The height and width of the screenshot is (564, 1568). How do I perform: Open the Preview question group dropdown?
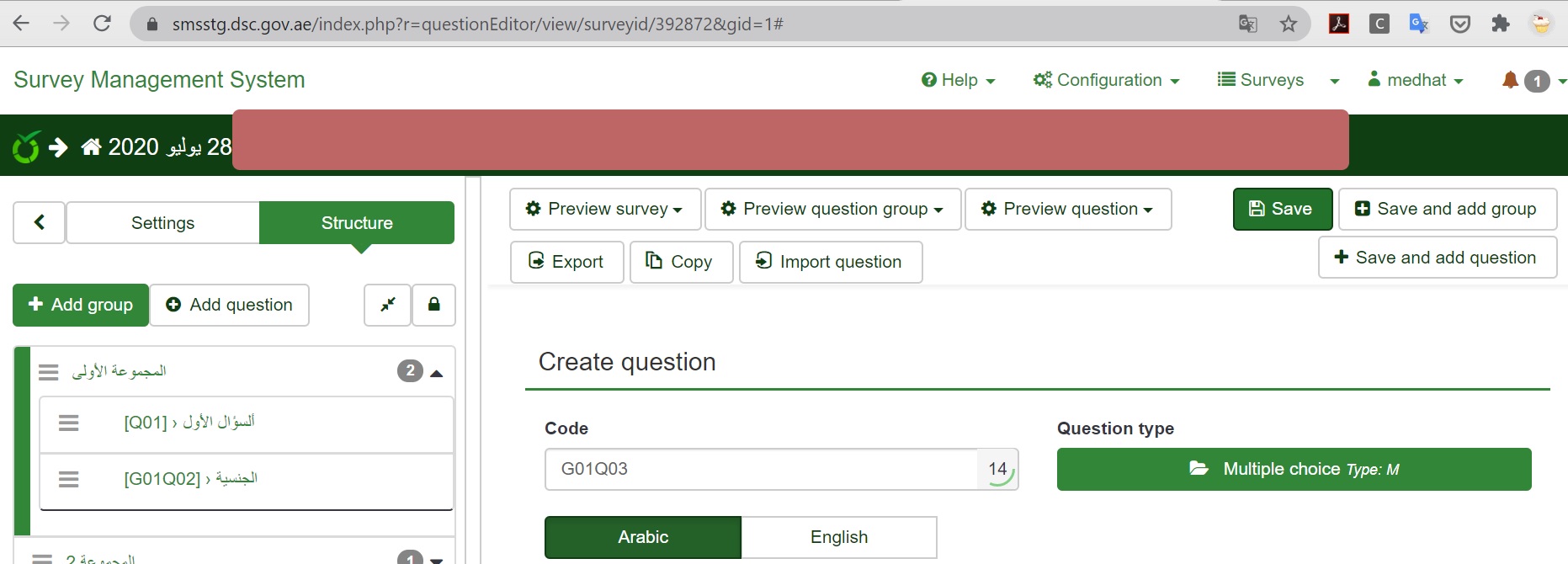[832, 209]
